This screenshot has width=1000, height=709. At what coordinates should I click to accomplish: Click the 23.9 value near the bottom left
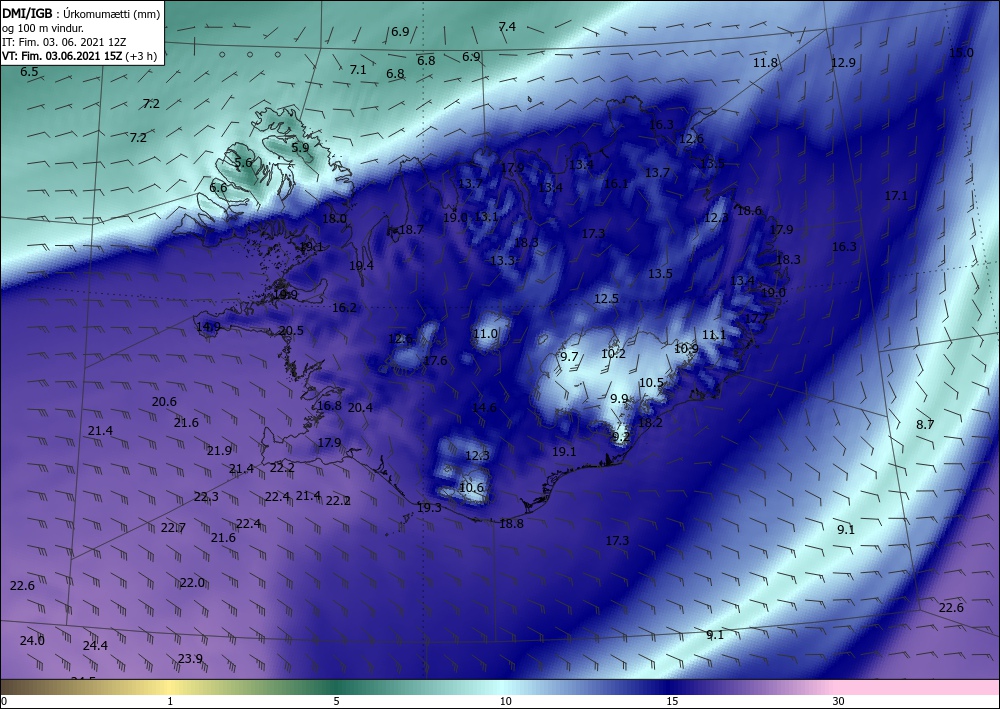tap(190, 658)
